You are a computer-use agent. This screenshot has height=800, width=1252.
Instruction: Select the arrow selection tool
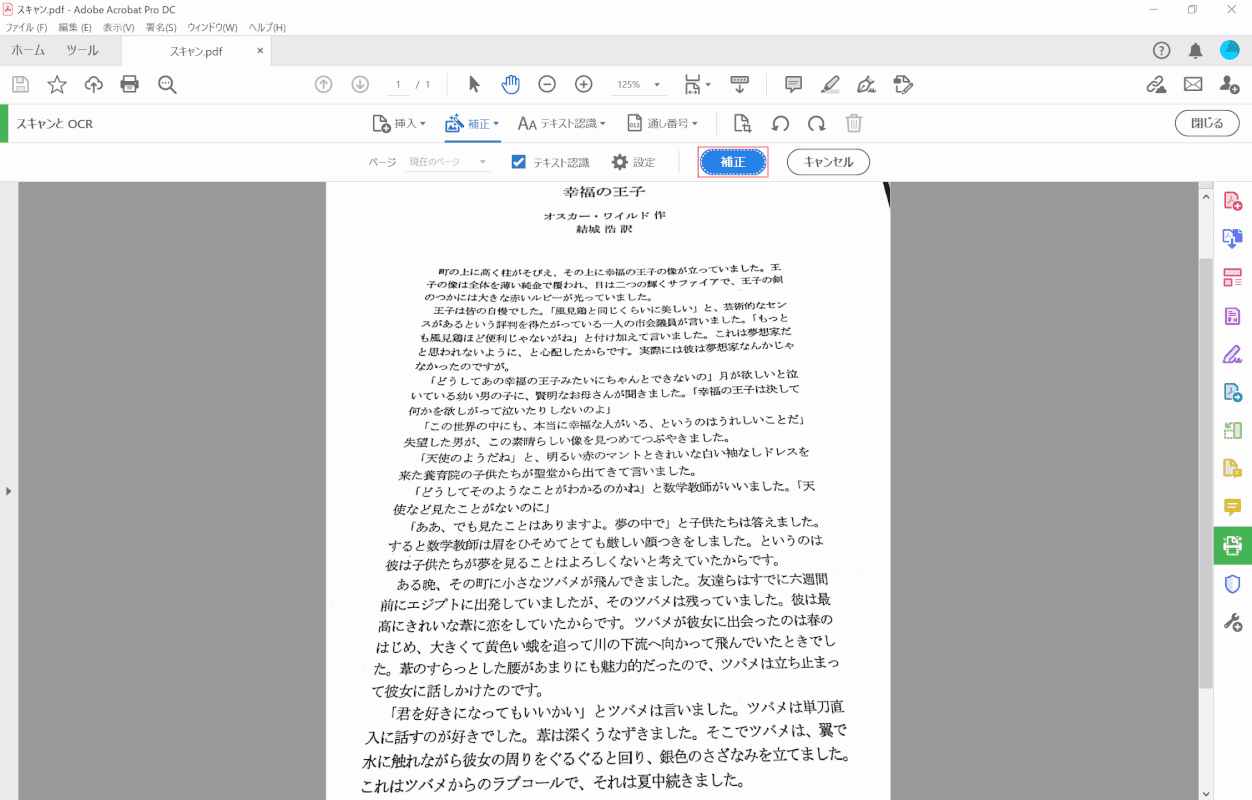click(x=474, y=85)
